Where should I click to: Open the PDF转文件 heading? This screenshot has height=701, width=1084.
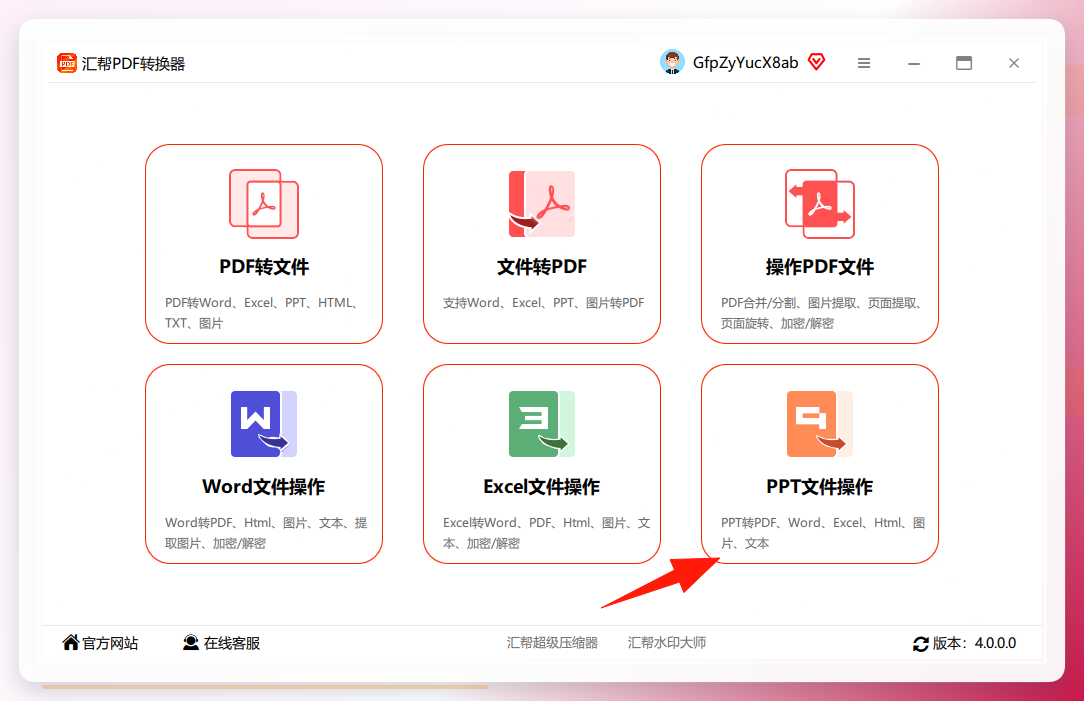(x=264, y=267)
